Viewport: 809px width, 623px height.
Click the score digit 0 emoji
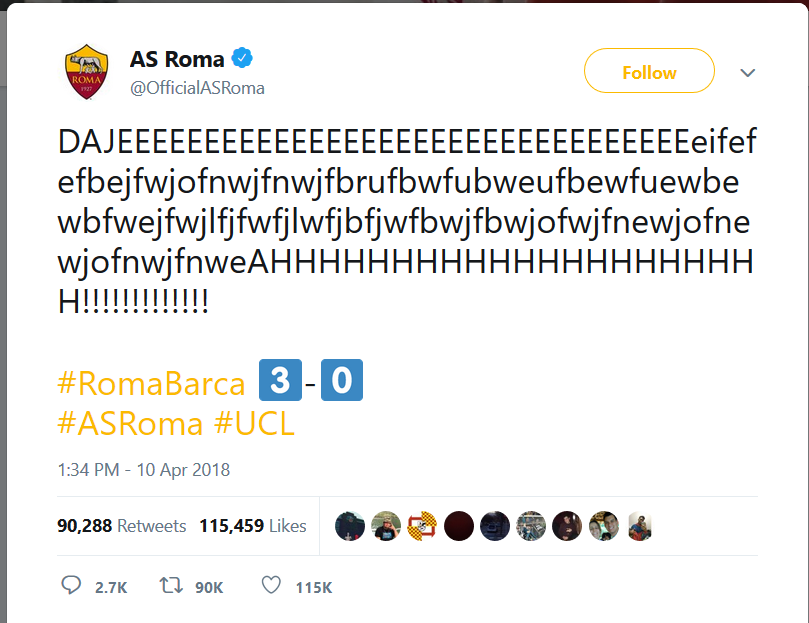coord(341,382)
